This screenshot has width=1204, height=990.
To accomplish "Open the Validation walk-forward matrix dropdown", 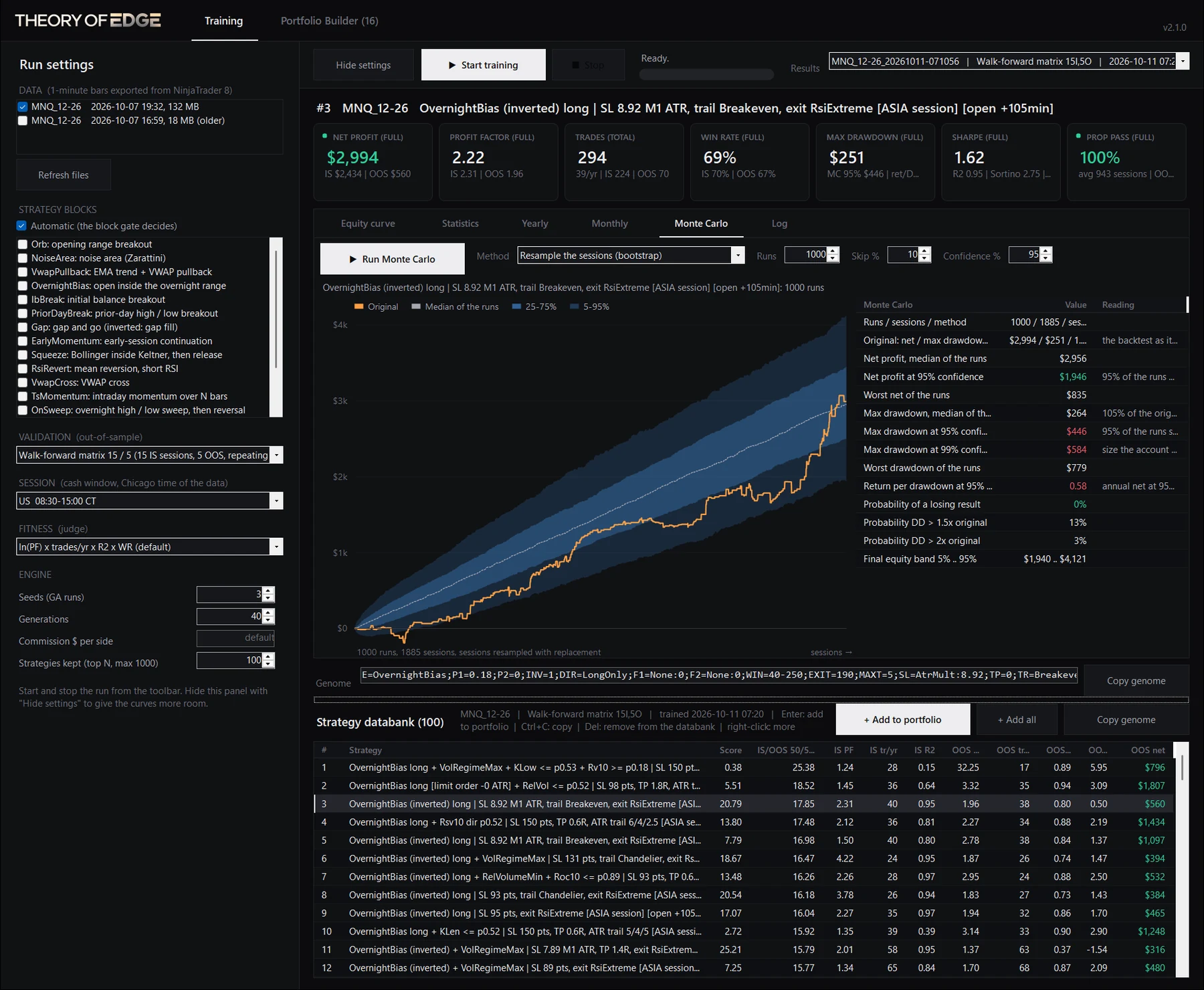I will pos(276,455).
